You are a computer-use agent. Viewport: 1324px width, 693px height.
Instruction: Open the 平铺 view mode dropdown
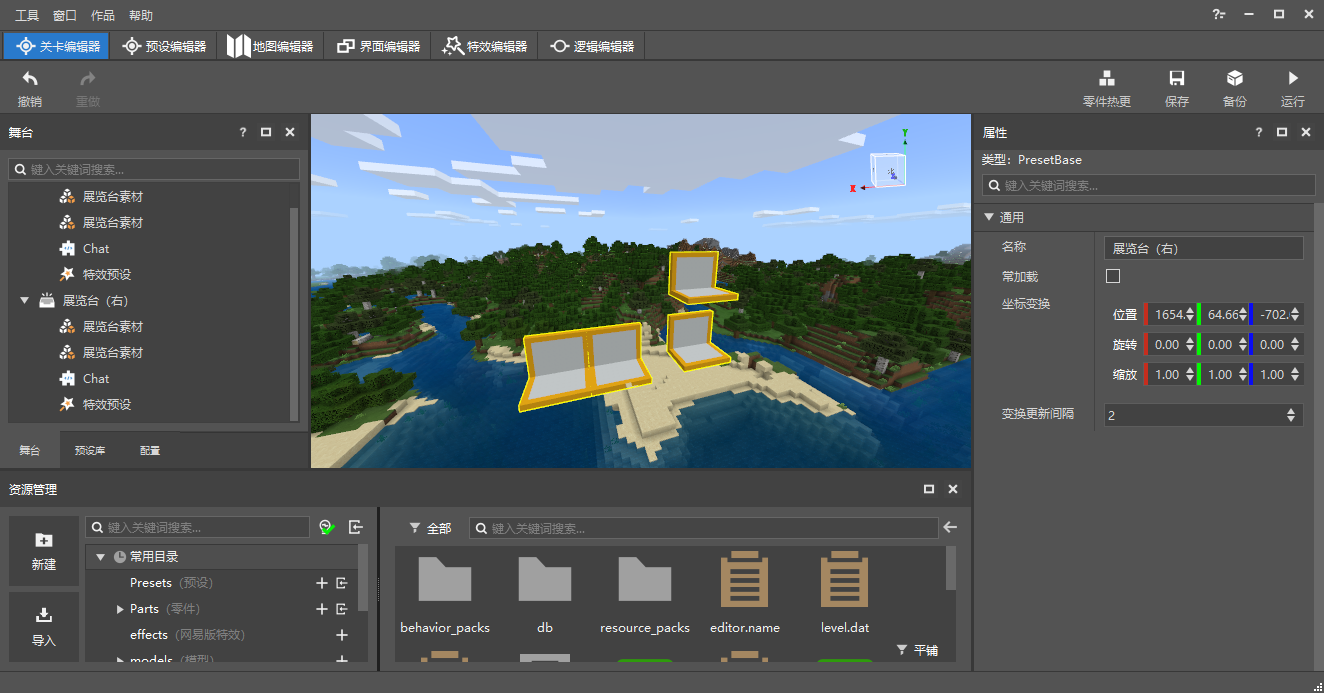pyautogui.click(x=917, y=650)
